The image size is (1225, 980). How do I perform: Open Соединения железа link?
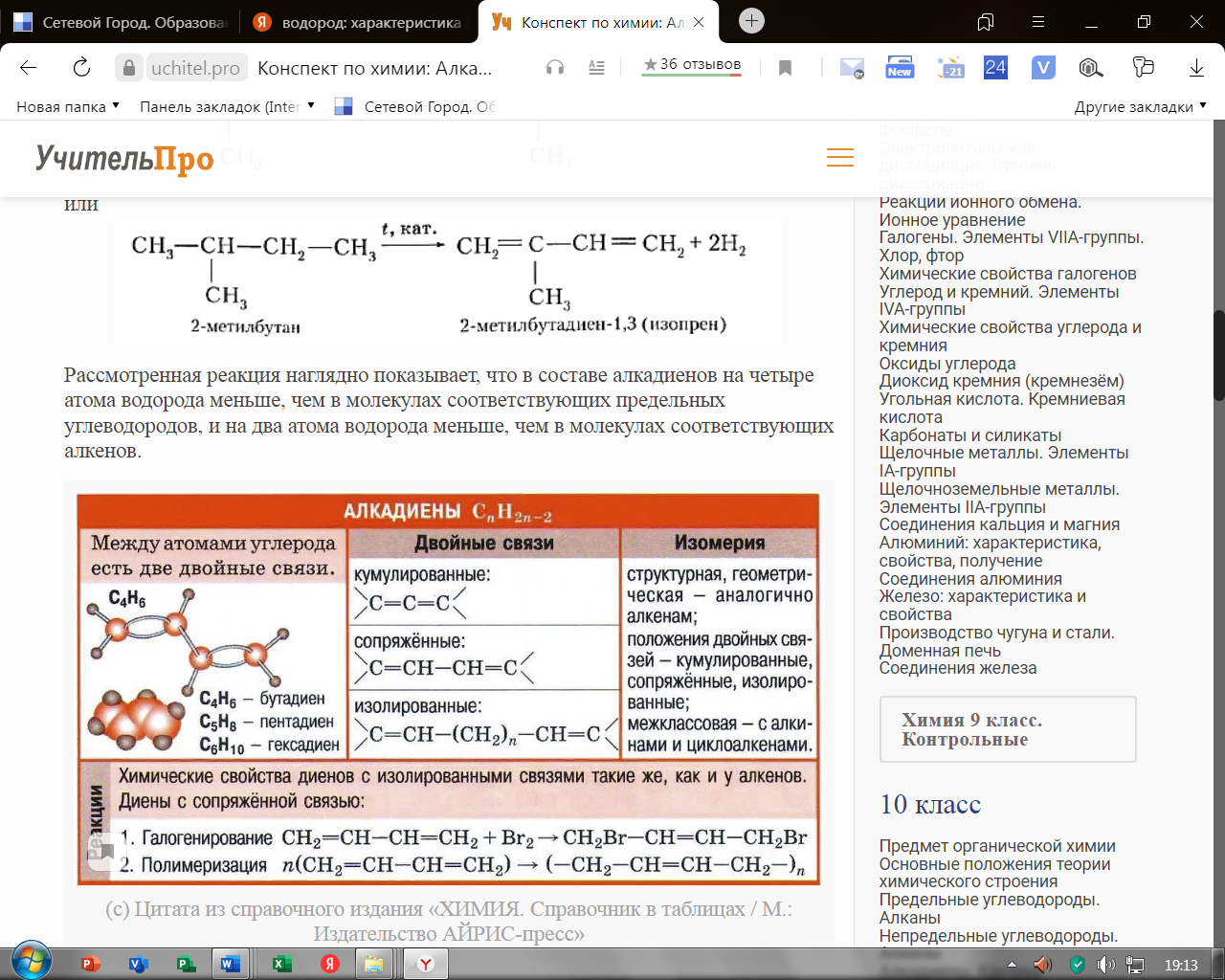pyautogui.click(x=958, y=668)
